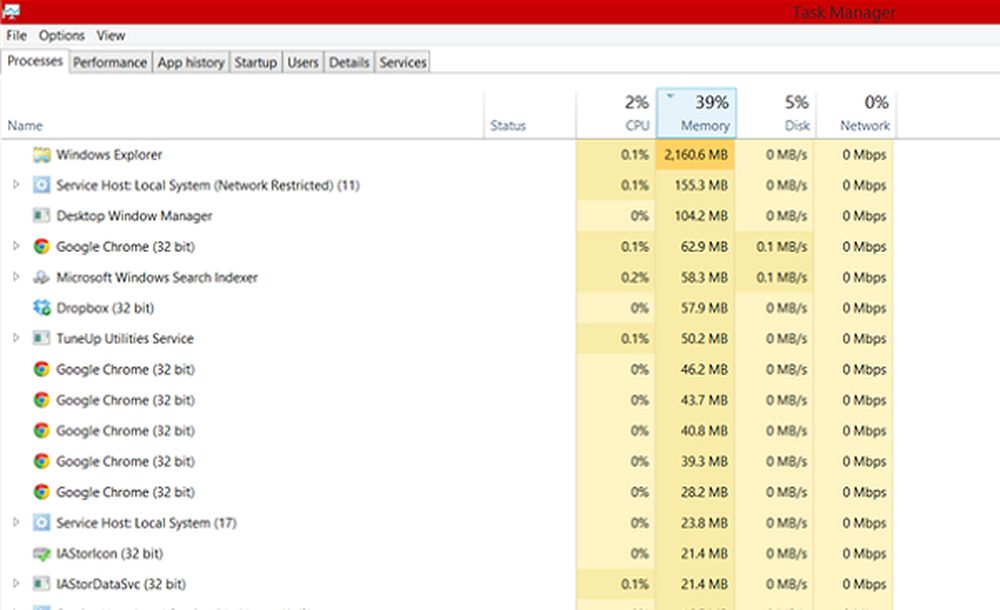
Task: Expand Service Host: Local System (17)
Action: (x=15, y=523)
